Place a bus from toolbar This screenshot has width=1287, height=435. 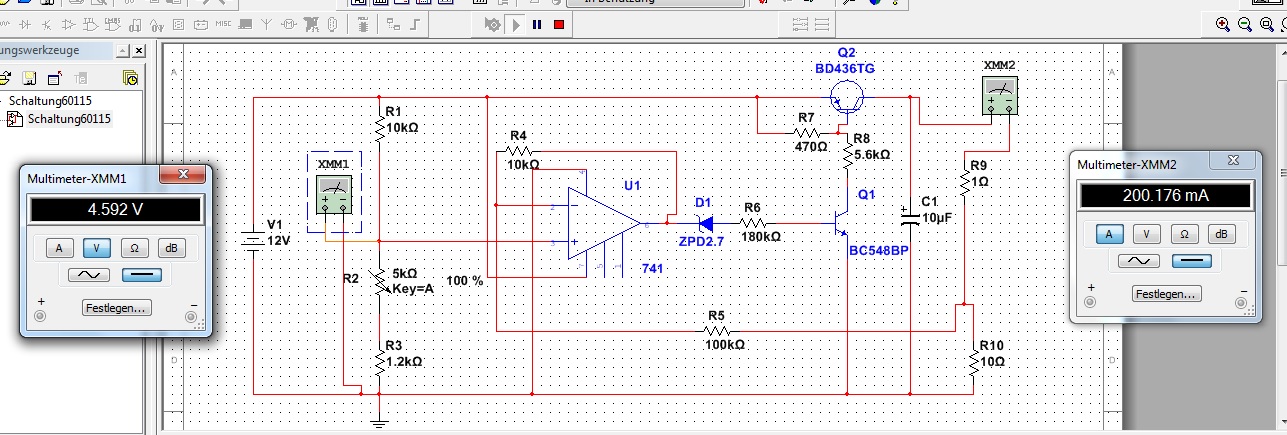point(416,25)
